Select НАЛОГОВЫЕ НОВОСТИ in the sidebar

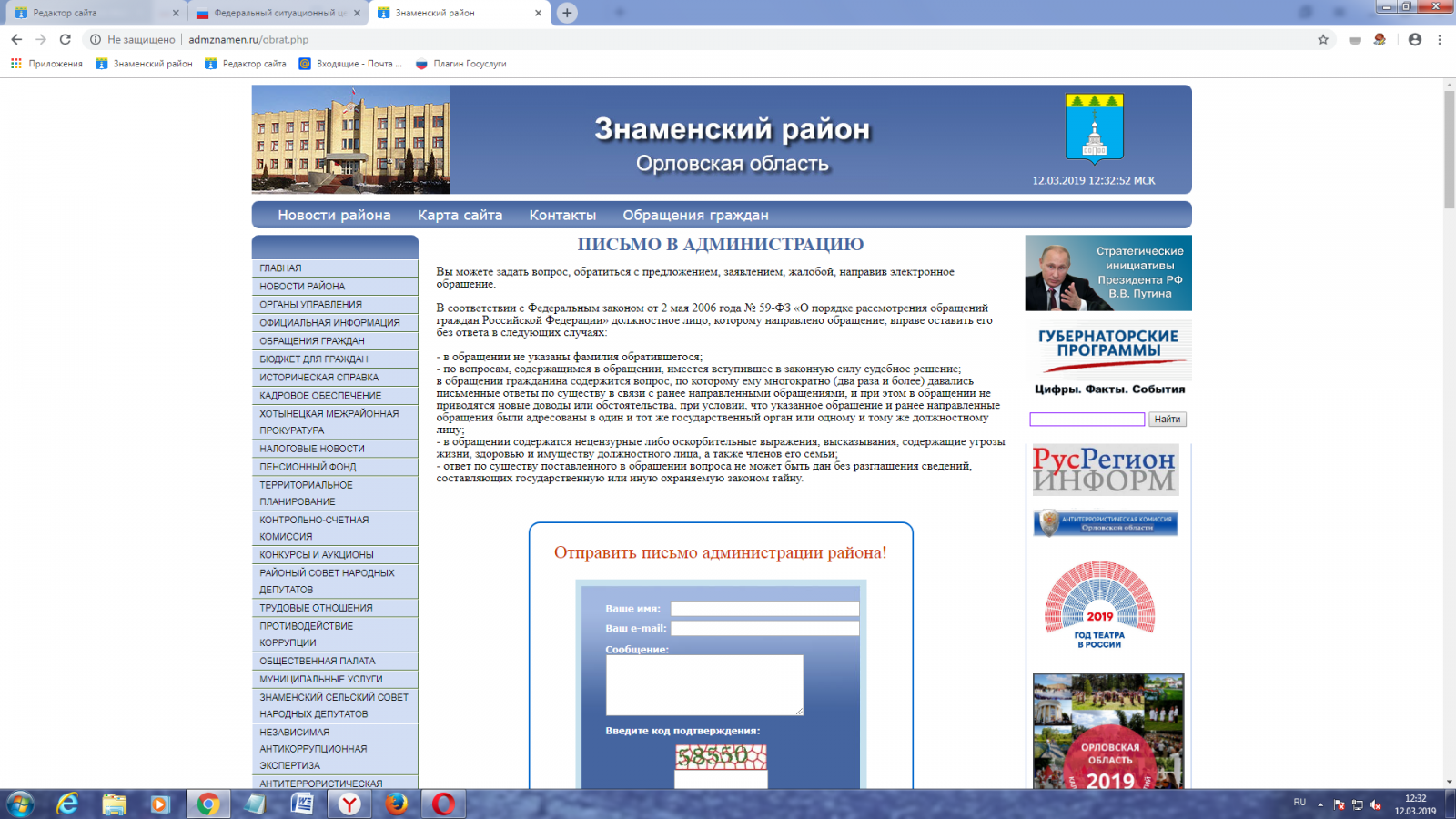pos(335,449)
